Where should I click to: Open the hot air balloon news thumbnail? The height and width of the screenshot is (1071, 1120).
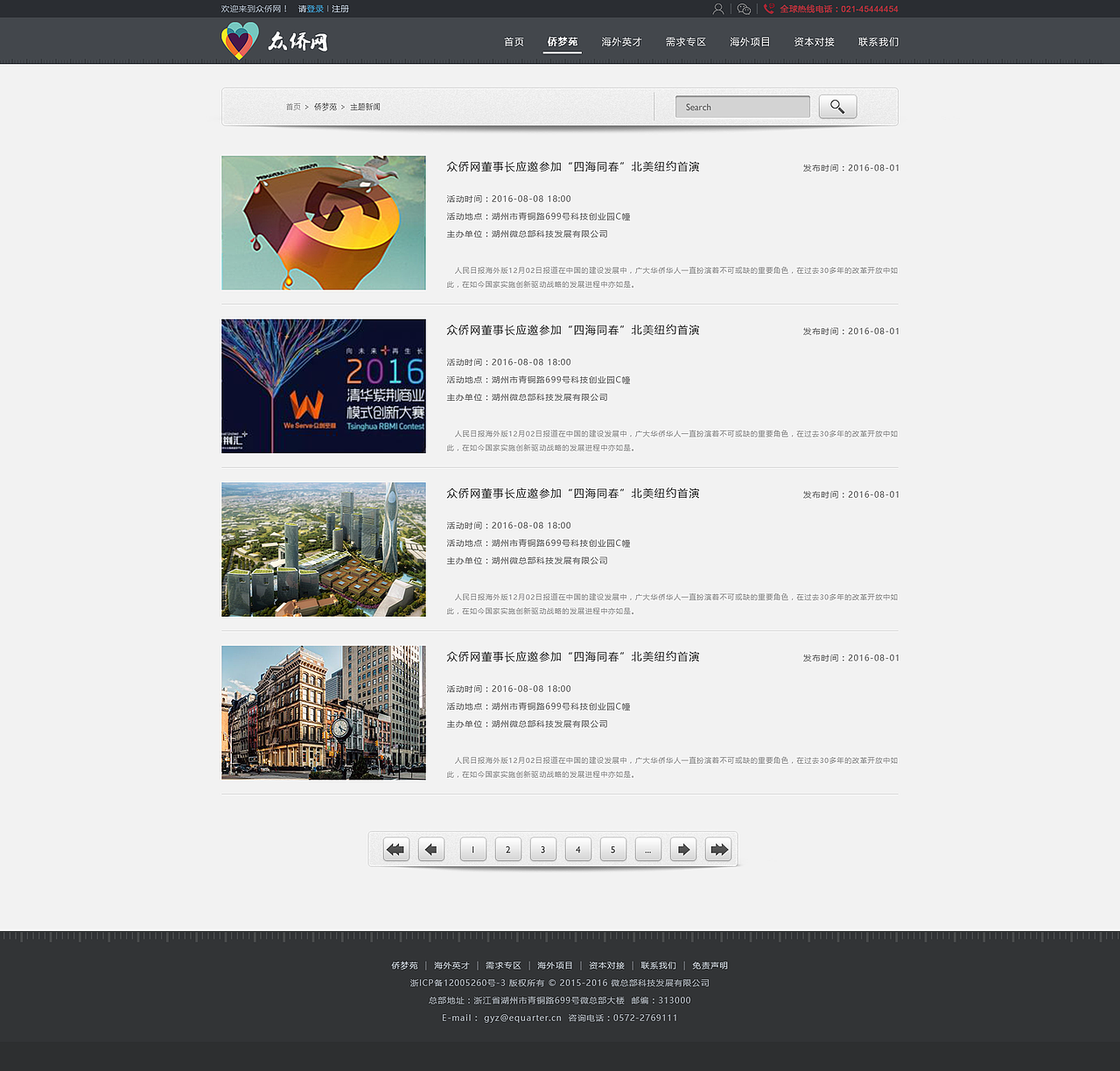tap(323, 222)
